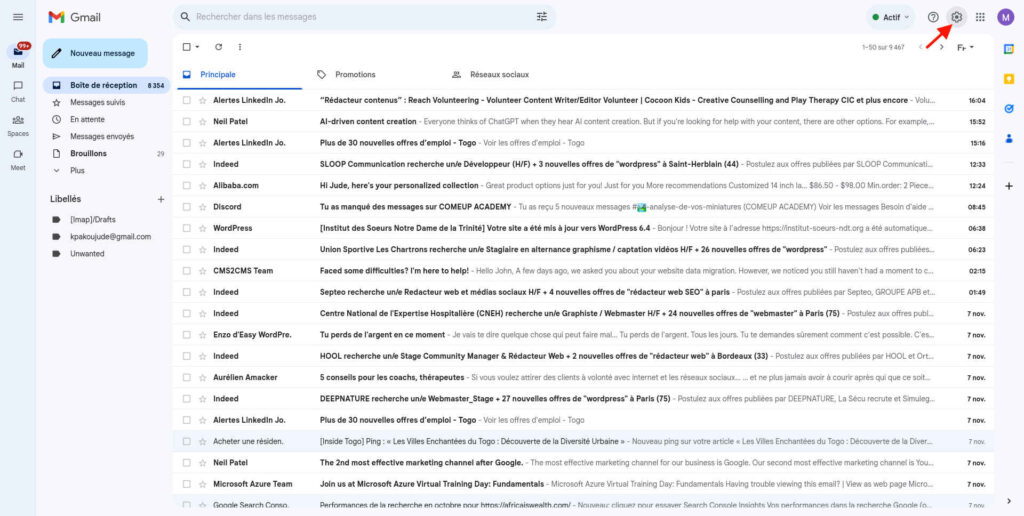
Task: Open Acheter une résiden. Inside Togo email
Action: (583, 442)
